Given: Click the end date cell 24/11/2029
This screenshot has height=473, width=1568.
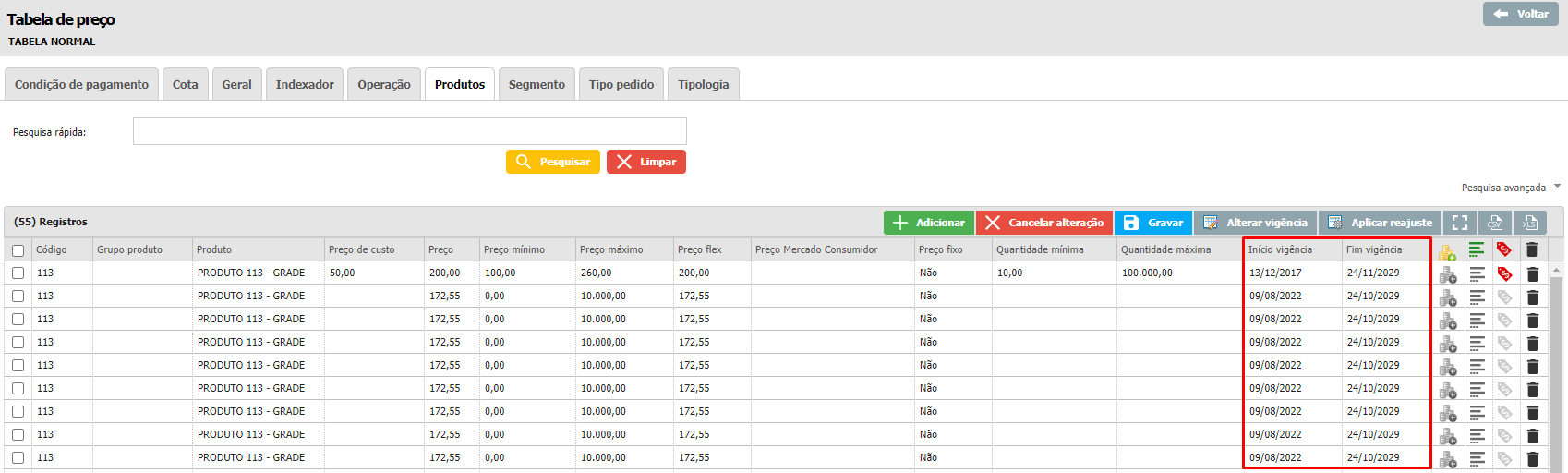Looking at the screenshot, I should coord(1387,273).
